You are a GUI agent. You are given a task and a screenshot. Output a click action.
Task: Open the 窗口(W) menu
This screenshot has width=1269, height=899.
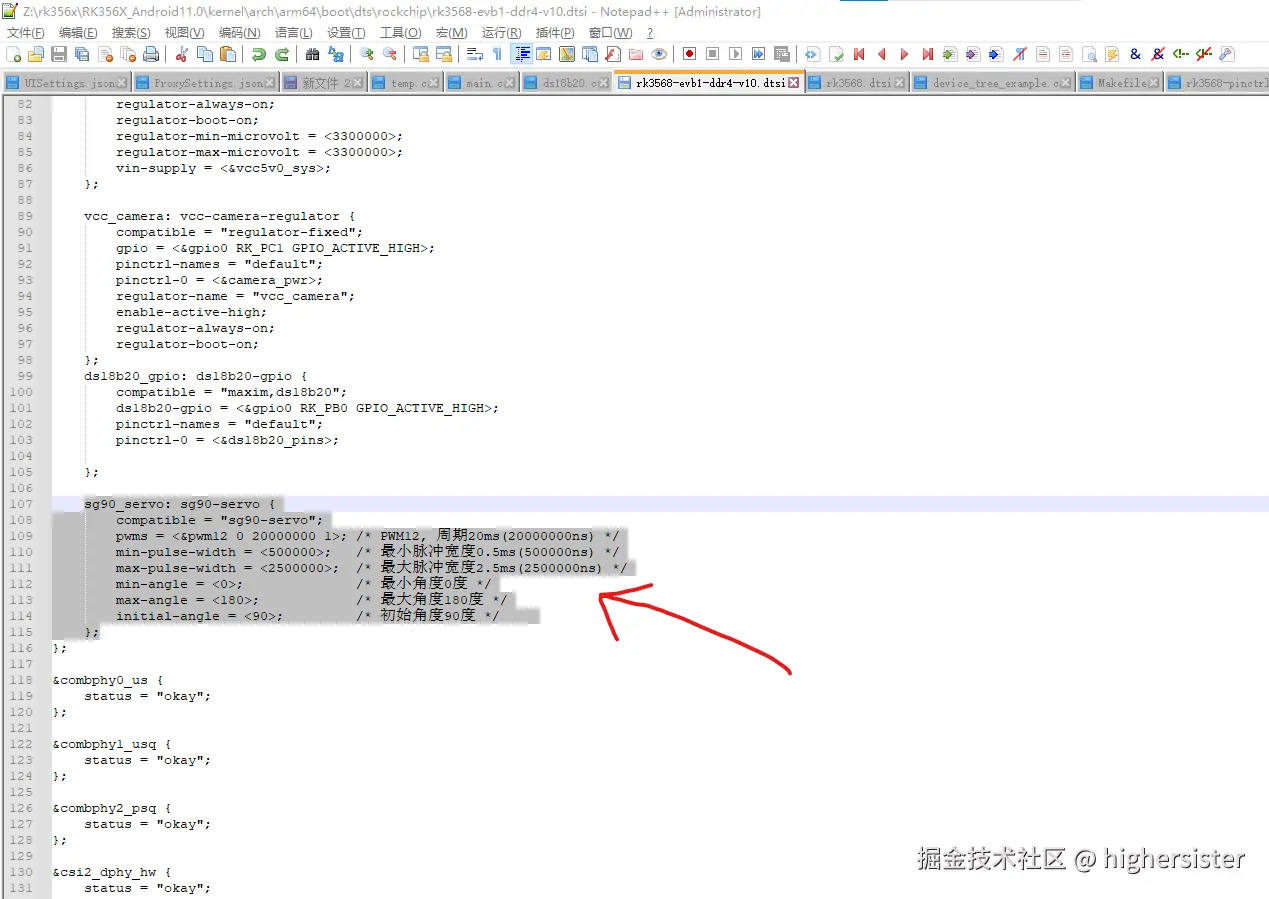(x=610, y=33)
